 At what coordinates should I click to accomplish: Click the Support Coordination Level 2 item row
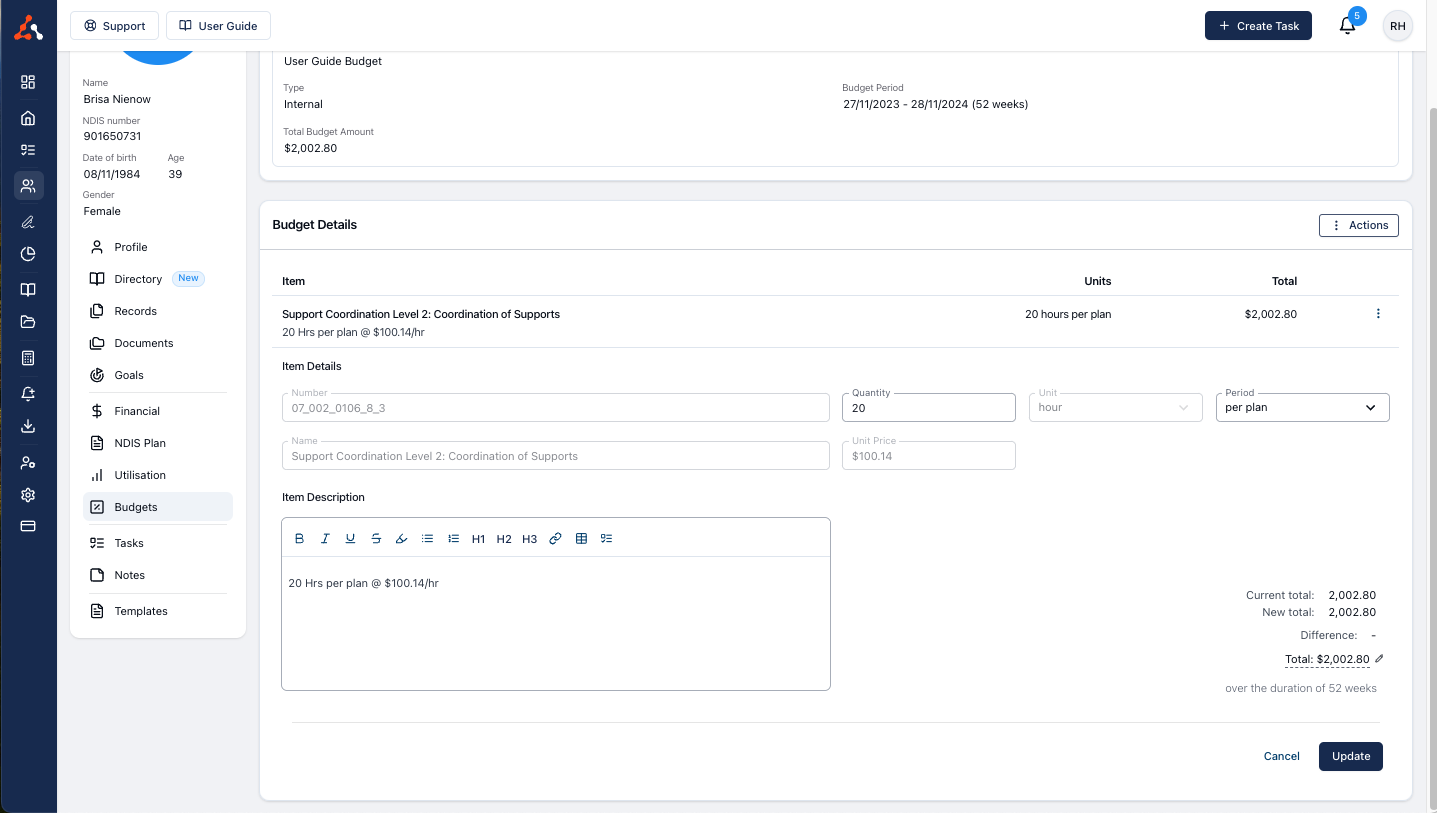(835, 322)
